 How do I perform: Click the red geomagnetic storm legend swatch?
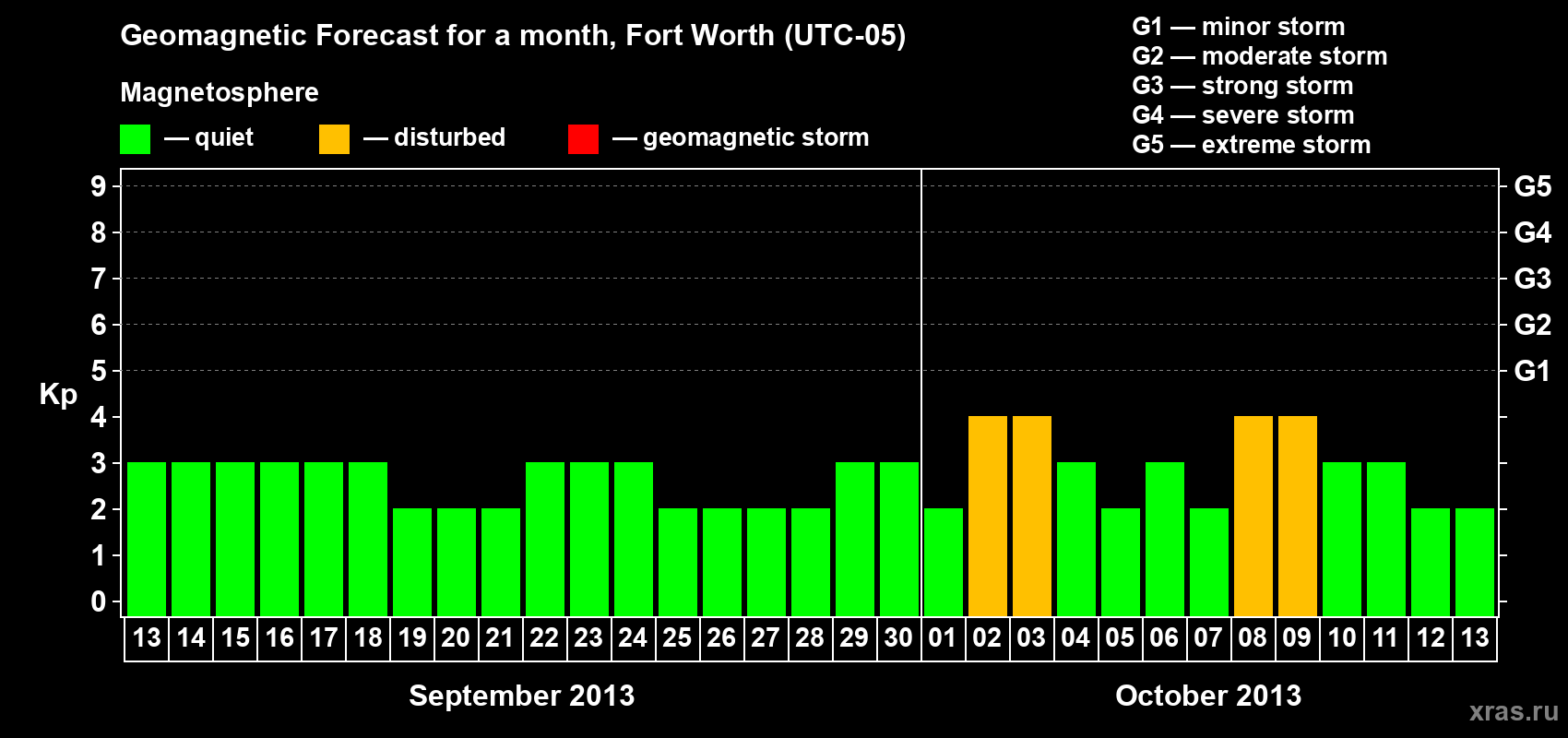(x=583, y=139)
